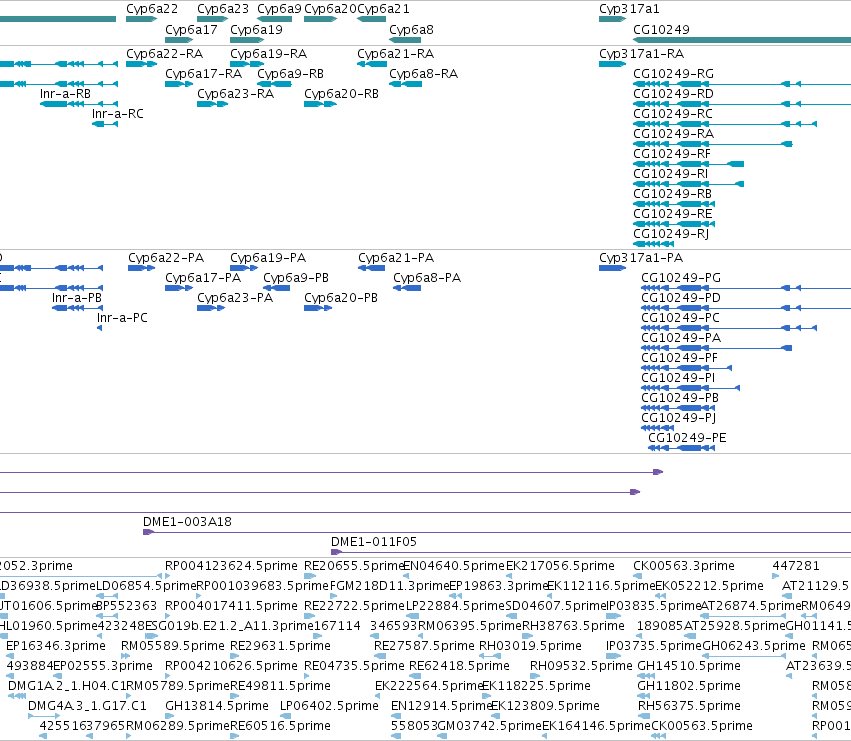Click protein CG10249-PI
This screenshot has width=851, height=741.
point(690,388)
